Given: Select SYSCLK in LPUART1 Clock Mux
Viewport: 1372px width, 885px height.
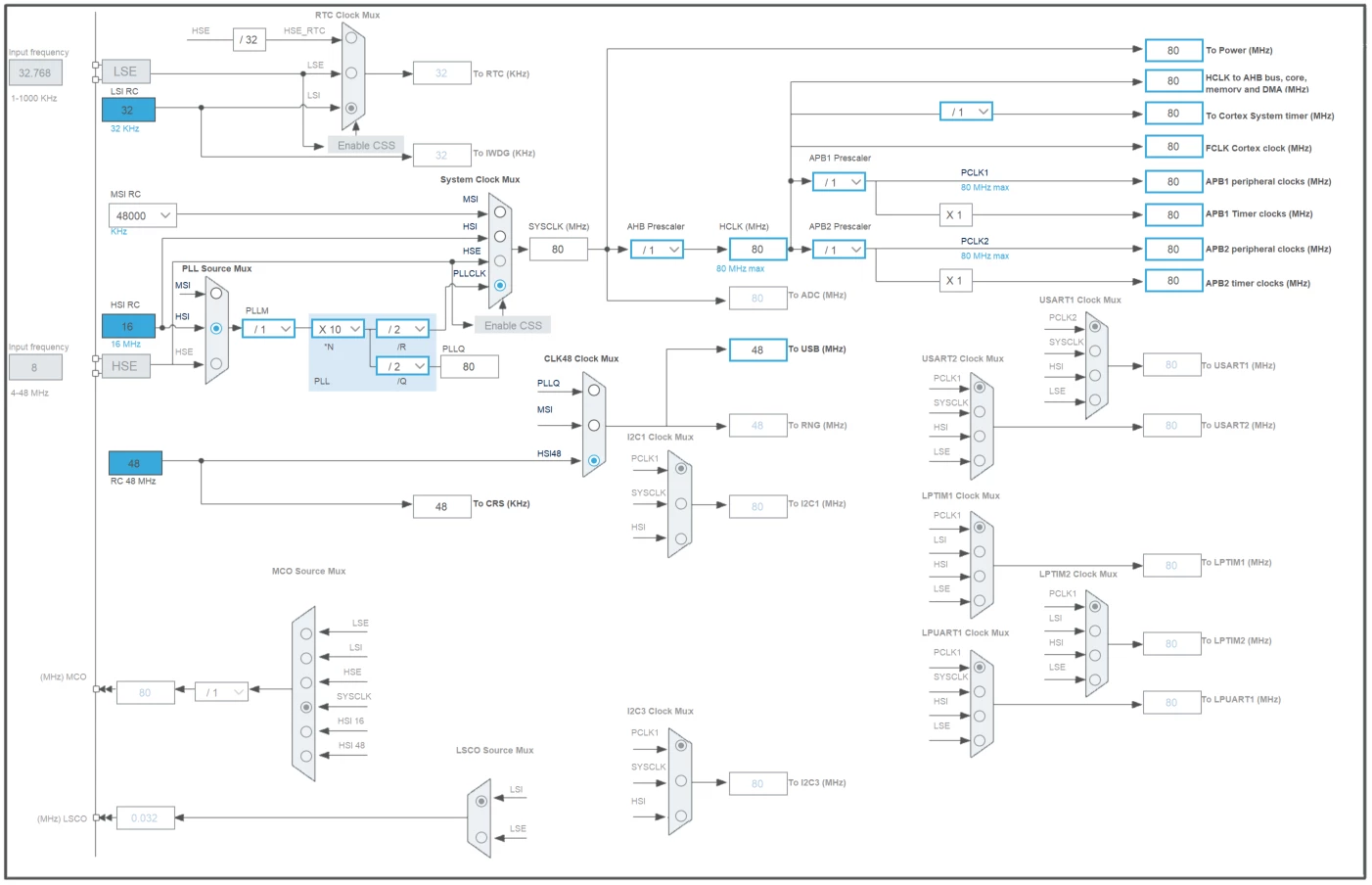Looking at the screenshot, I should pos(980,691).
